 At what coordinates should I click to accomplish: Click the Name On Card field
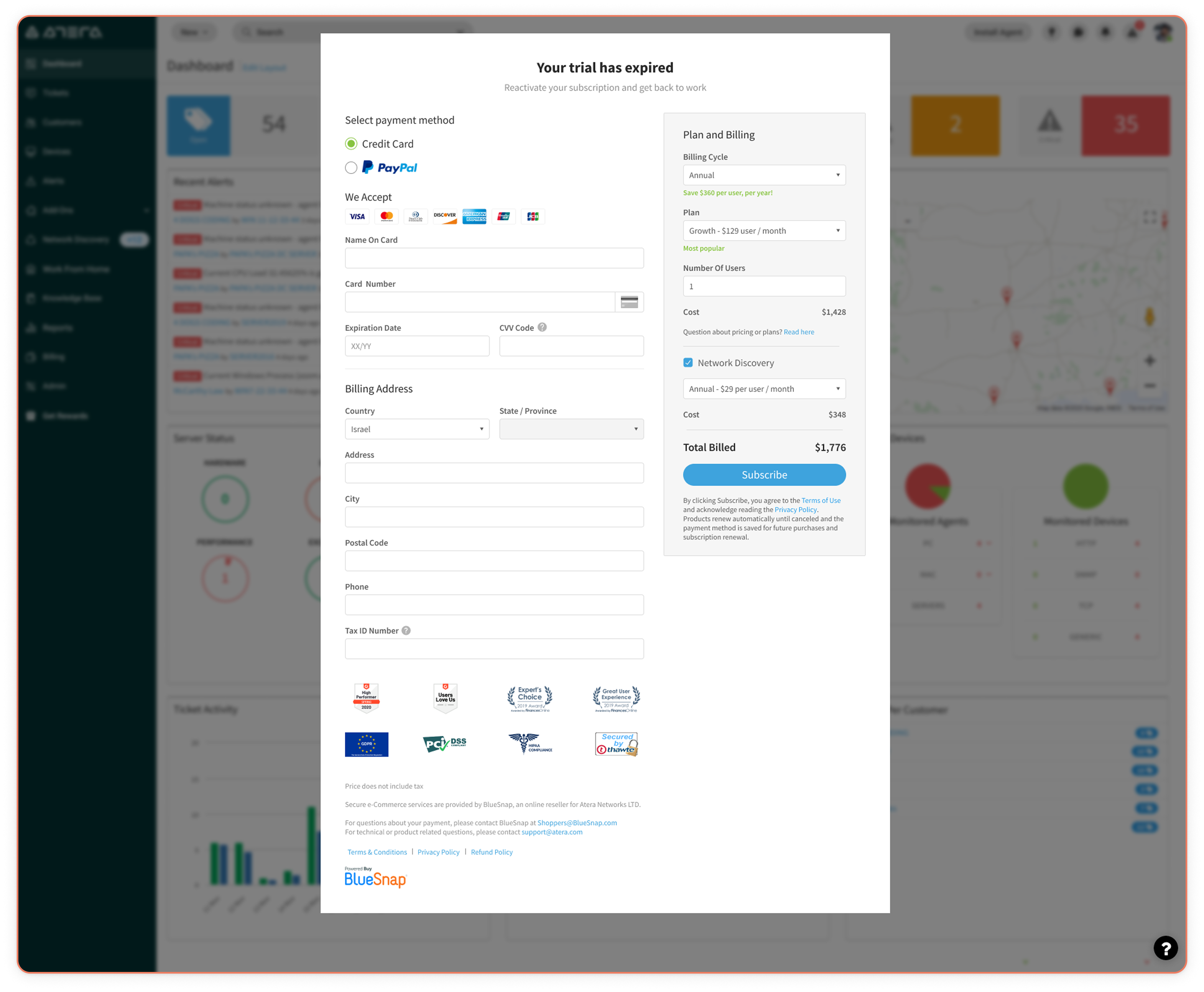(x=494, y=258)
